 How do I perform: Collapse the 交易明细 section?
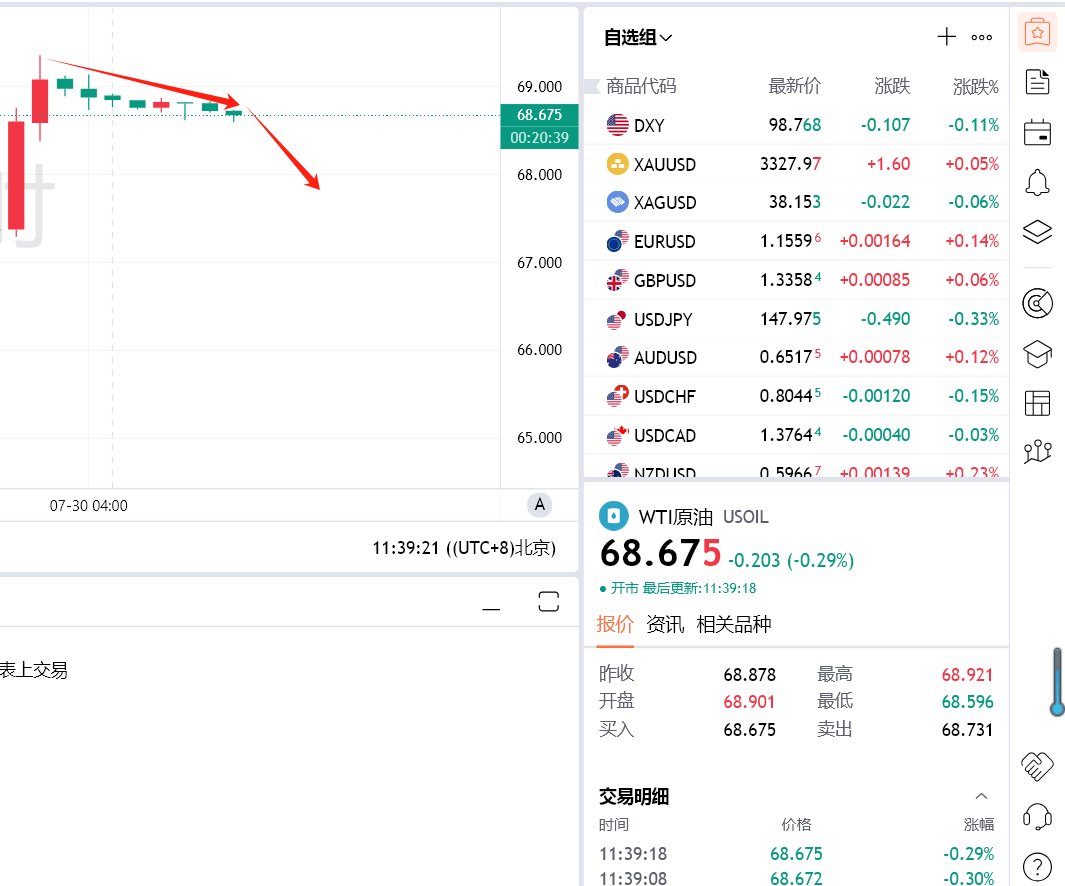[981, 796]
